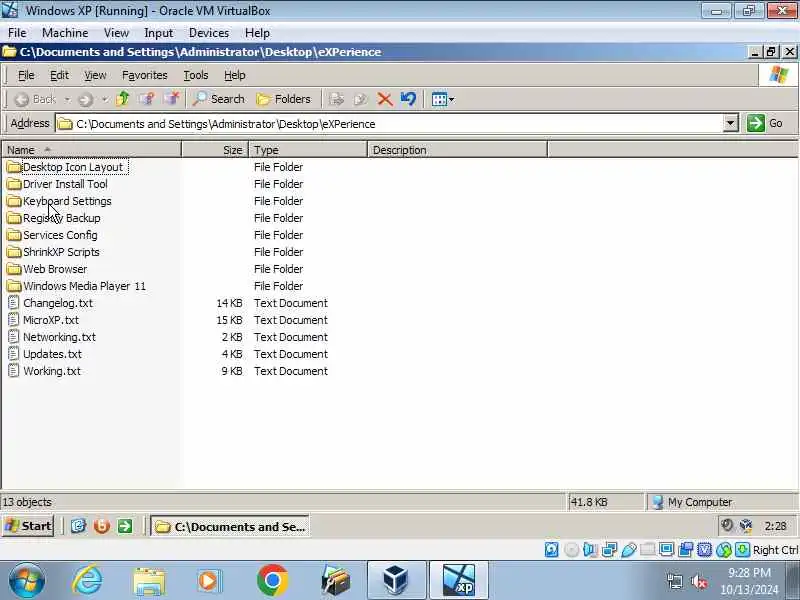800x600 pixels.
Task: Click the VirtualBox optical disc status icon
Action: [x=571, y=549]
